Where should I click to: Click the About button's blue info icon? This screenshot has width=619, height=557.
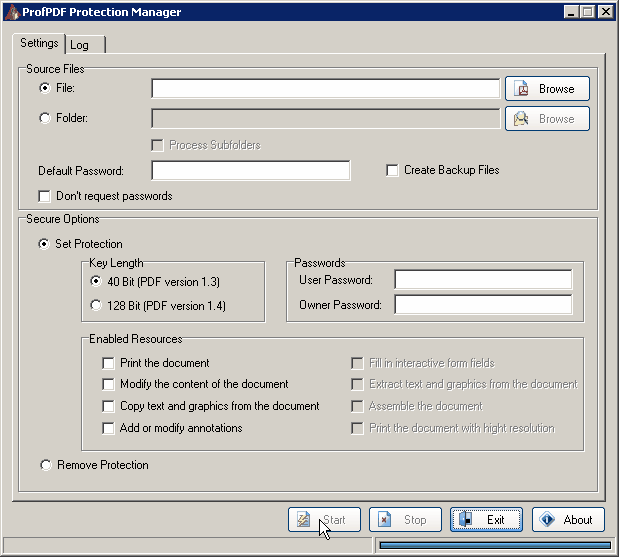[548, 519]
